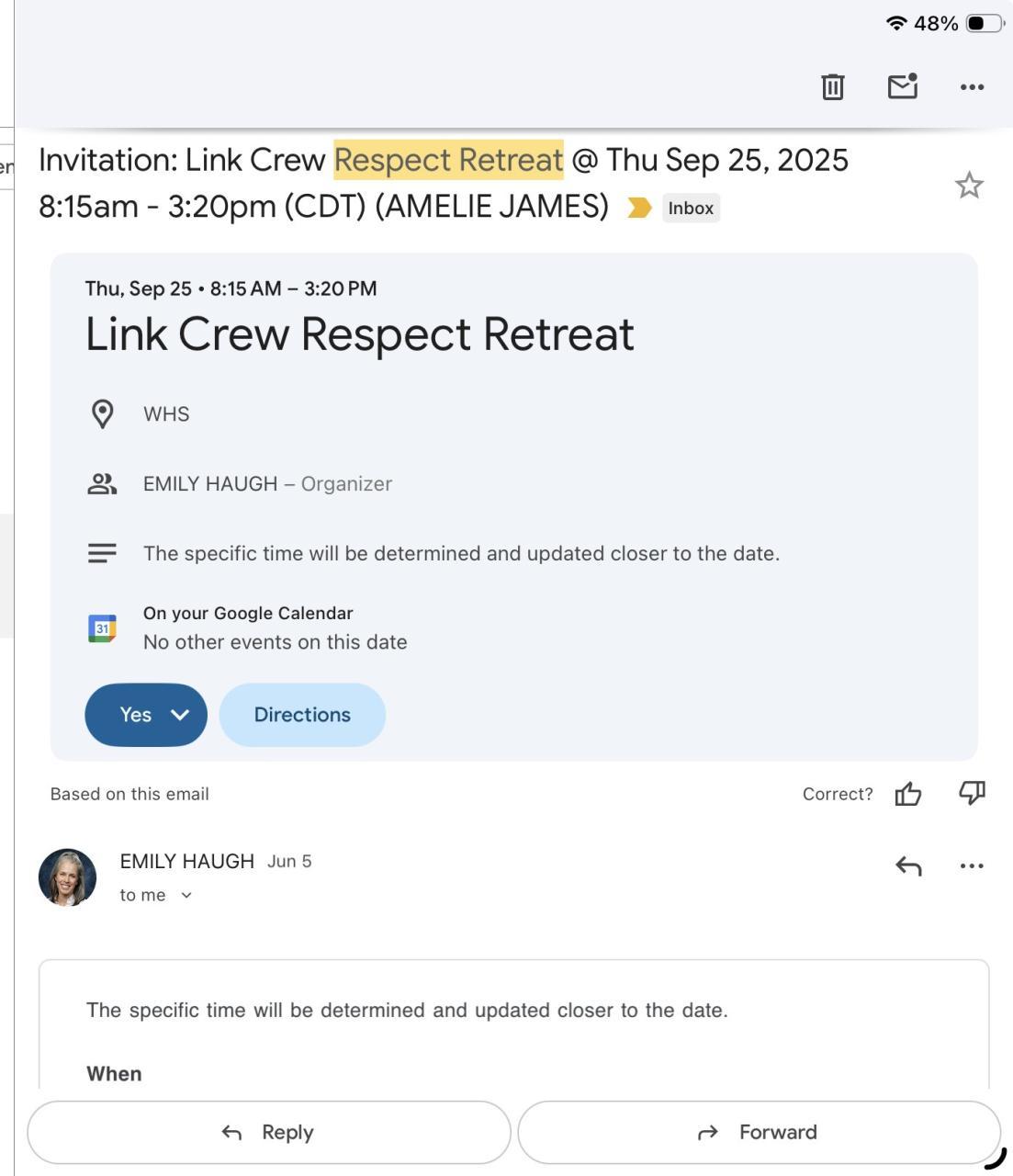Give thumbs down for incorrect summary
Image resolution: width=1013 pixels, height=1176 pixels.
972,793
